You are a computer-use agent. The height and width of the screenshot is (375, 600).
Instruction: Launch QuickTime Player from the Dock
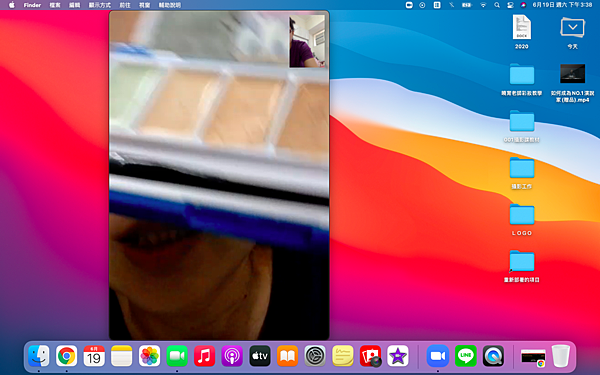click(x=493, y=356)
